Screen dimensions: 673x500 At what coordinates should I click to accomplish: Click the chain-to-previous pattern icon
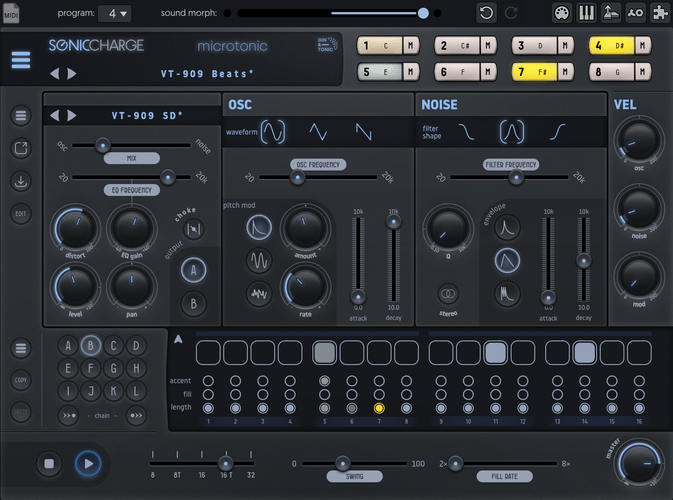68,415
